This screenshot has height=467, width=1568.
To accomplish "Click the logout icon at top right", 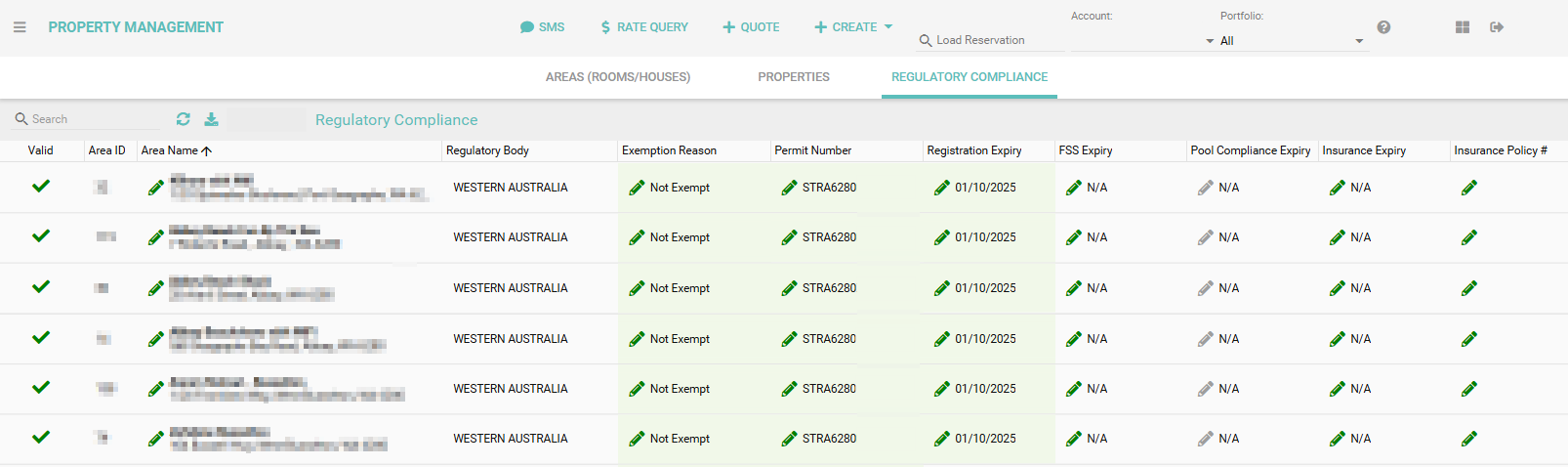I will [x=1496, y=27].
